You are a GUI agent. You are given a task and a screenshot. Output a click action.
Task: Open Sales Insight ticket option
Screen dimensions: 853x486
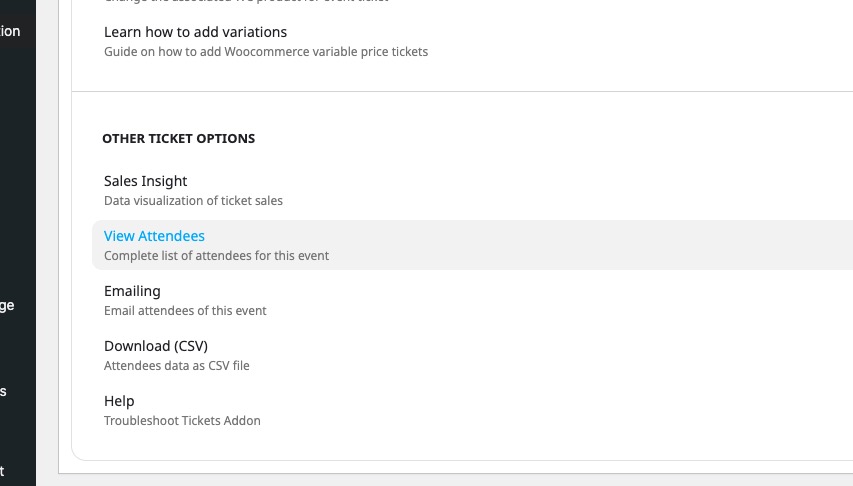[145, 181]
